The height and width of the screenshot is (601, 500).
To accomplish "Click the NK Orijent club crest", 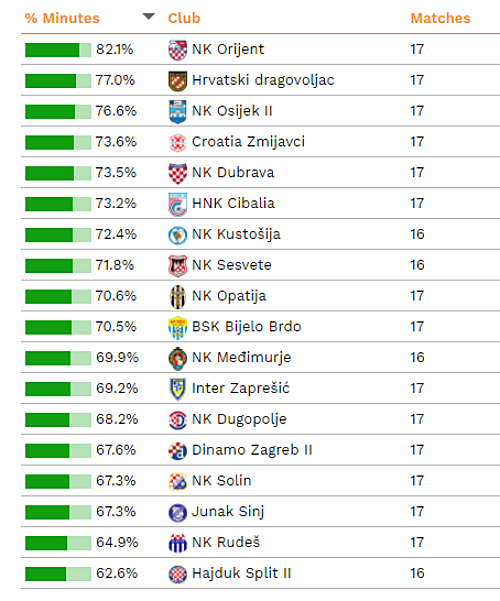I will 178,50.
